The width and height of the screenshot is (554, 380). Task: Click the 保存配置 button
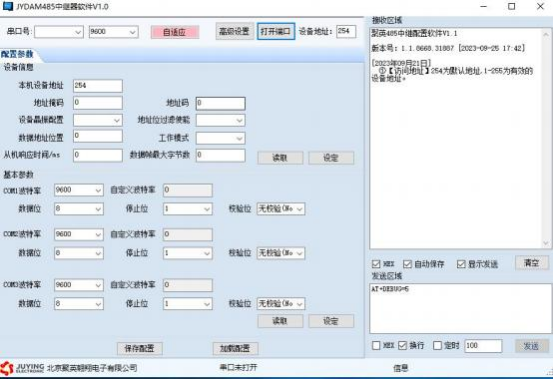[x=140, y=349]
